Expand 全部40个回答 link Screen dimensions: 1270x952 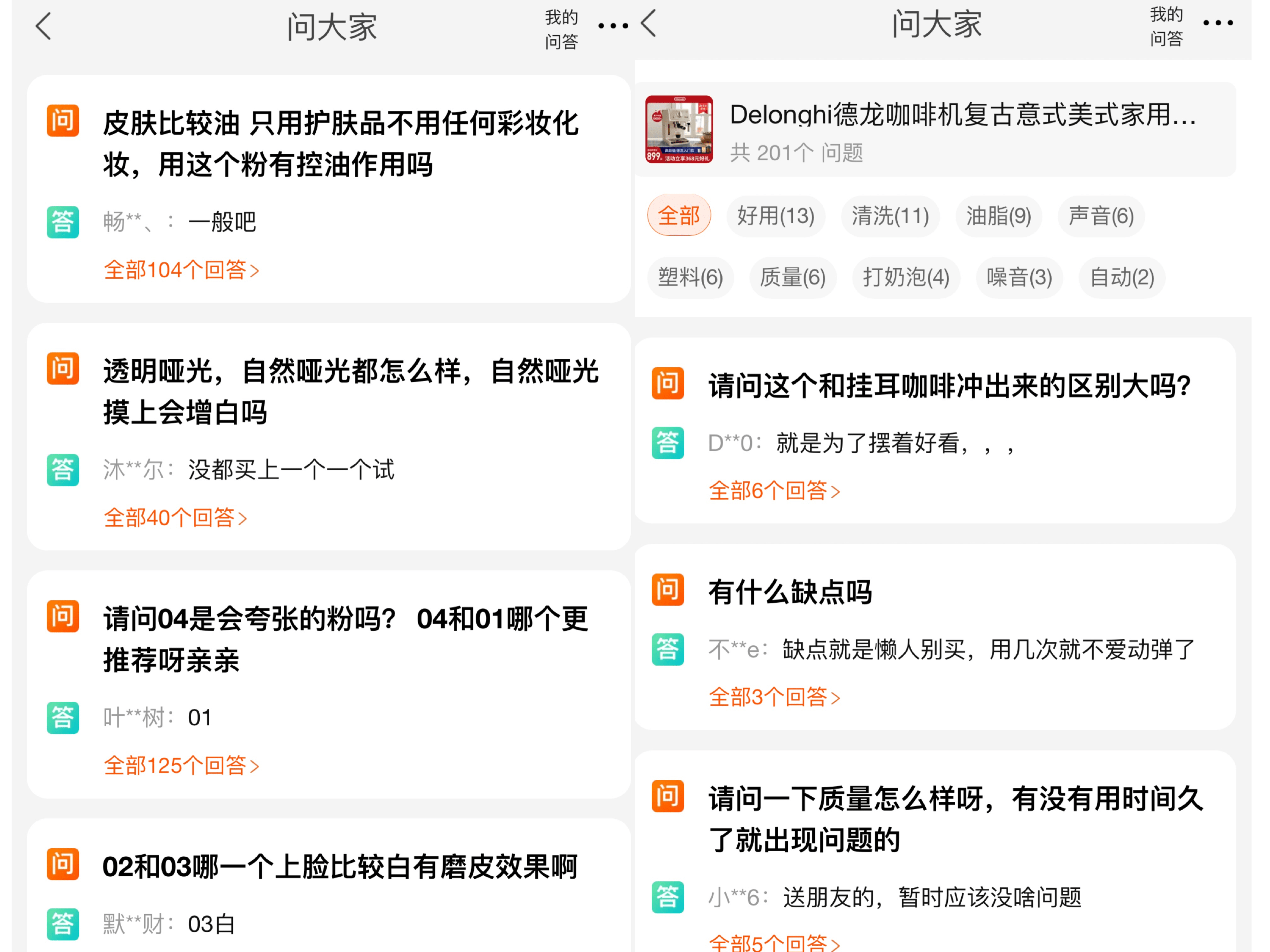coord(175,518)
